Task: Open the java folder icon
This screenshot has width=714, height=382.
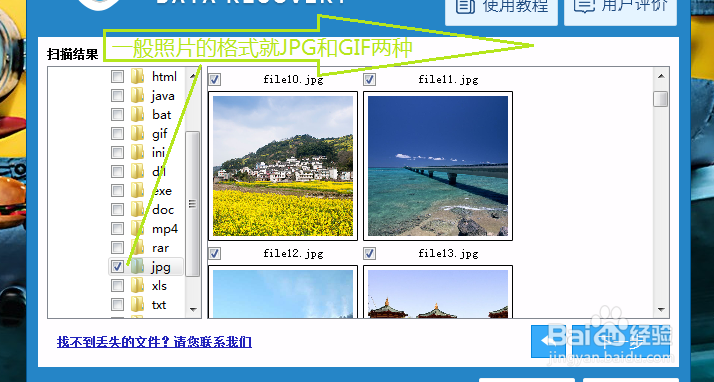Action: [x=137, y=95]
